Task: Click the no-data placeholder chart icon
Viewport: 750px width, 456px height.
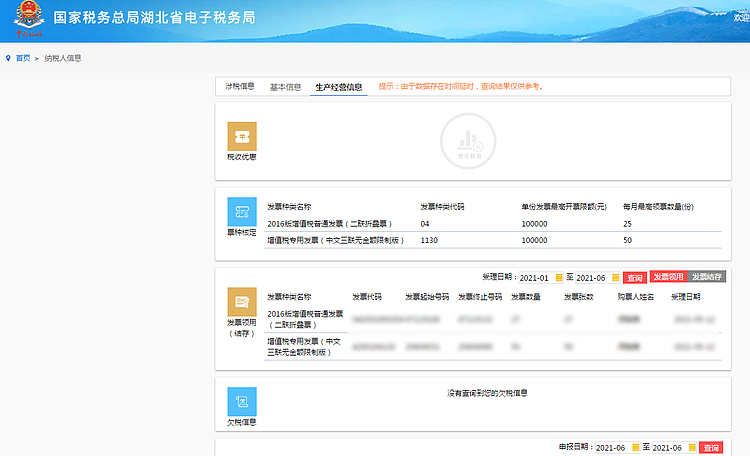Action: [x=468, y=141]
